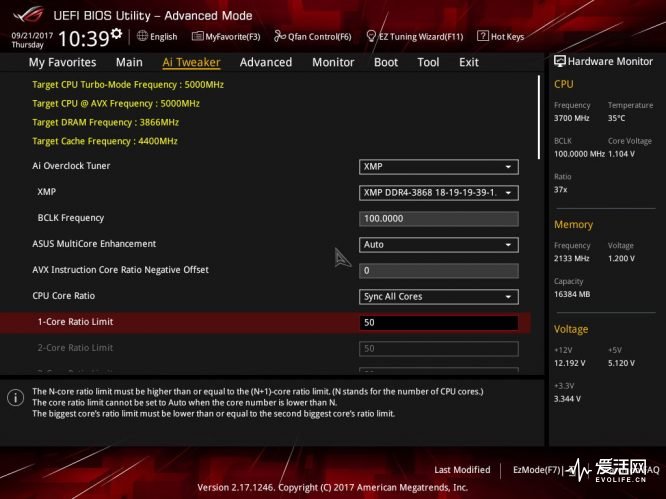Viewport: 666px width, 499px height.
Task: Click the 2-Core Ratio Limit field
Action: [x=438, y=348]
